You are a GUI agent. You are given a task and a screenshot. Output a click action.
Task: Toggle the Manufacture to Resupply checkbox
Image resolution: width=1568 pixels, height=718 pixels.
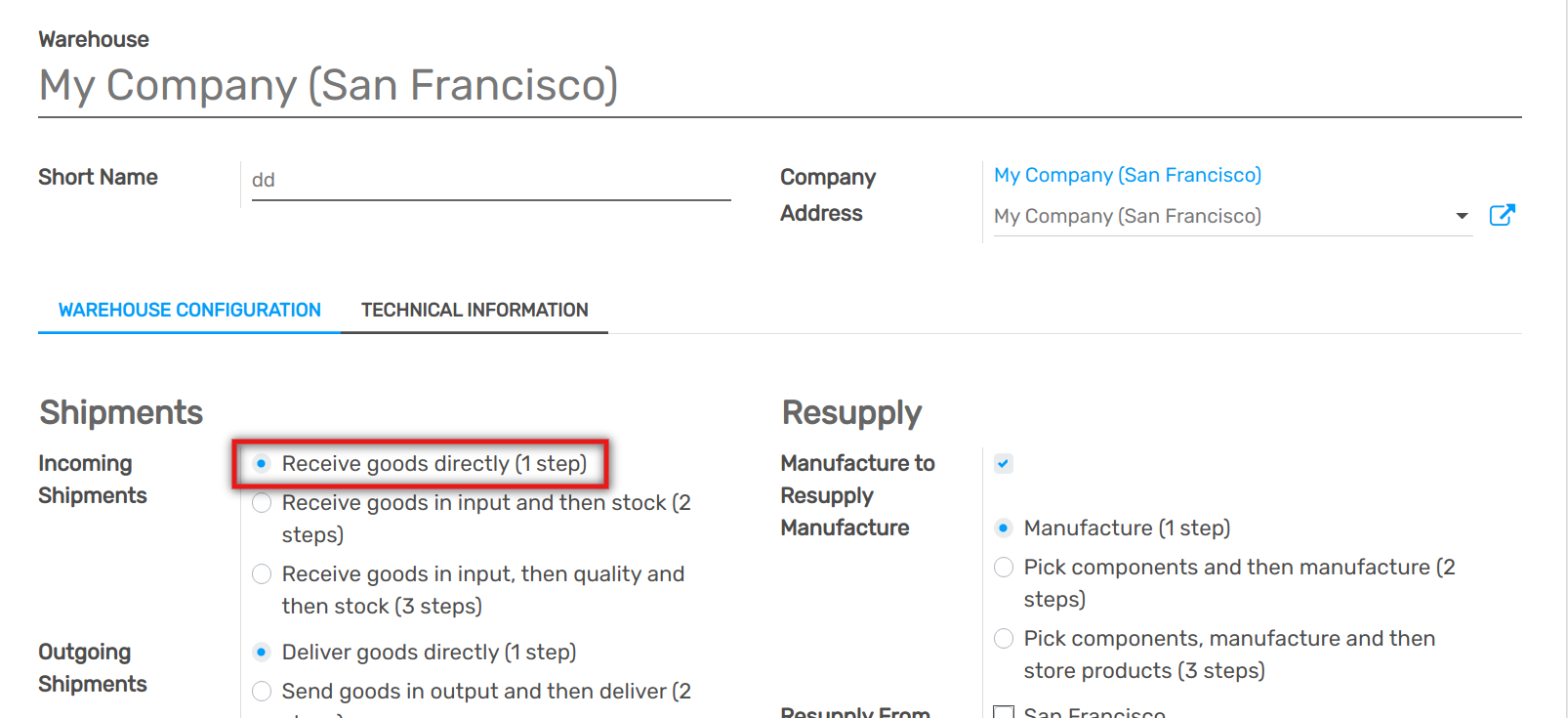pos(1003,463)
